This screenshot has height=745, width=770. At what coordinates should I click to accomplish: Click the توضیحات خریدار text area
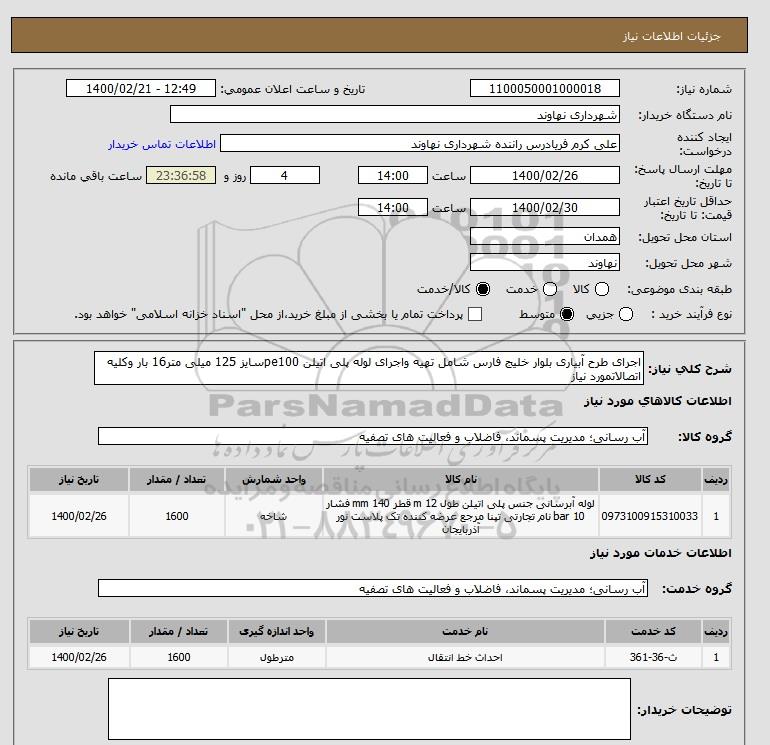click(x=369, y=709)
